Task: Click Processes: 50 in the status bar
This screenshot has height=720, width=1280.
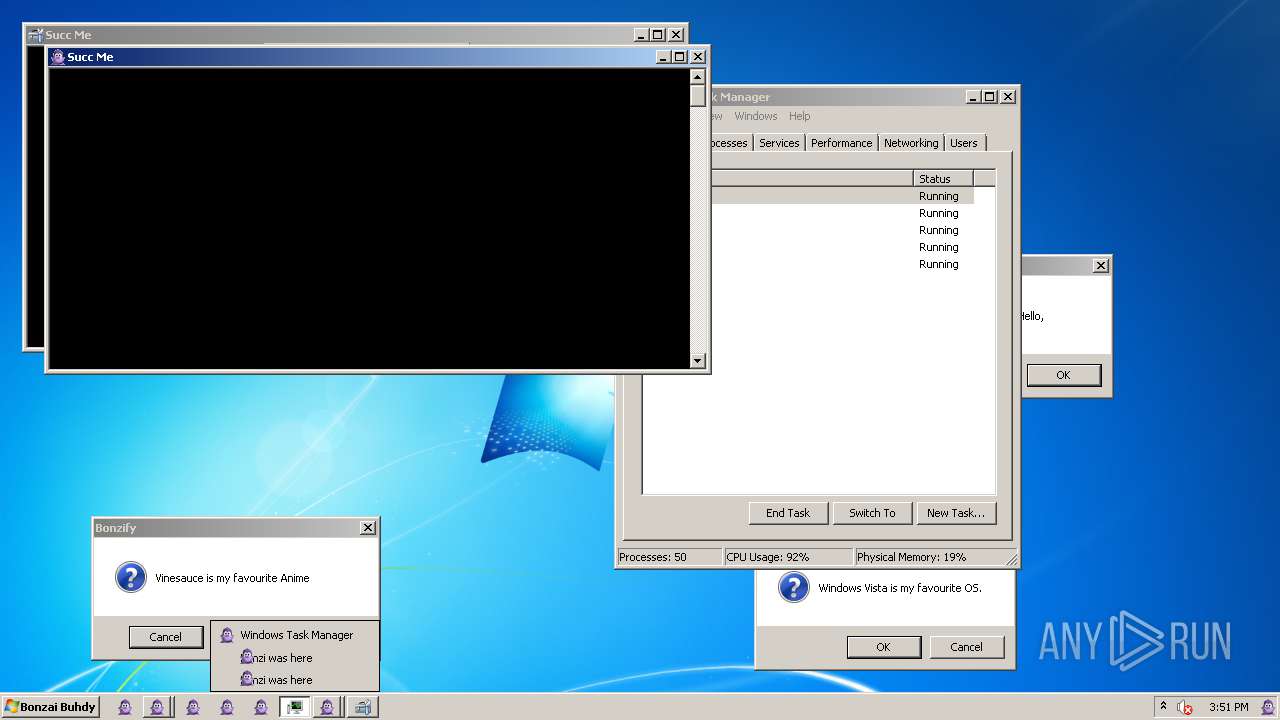Action: tap(668, 557)
